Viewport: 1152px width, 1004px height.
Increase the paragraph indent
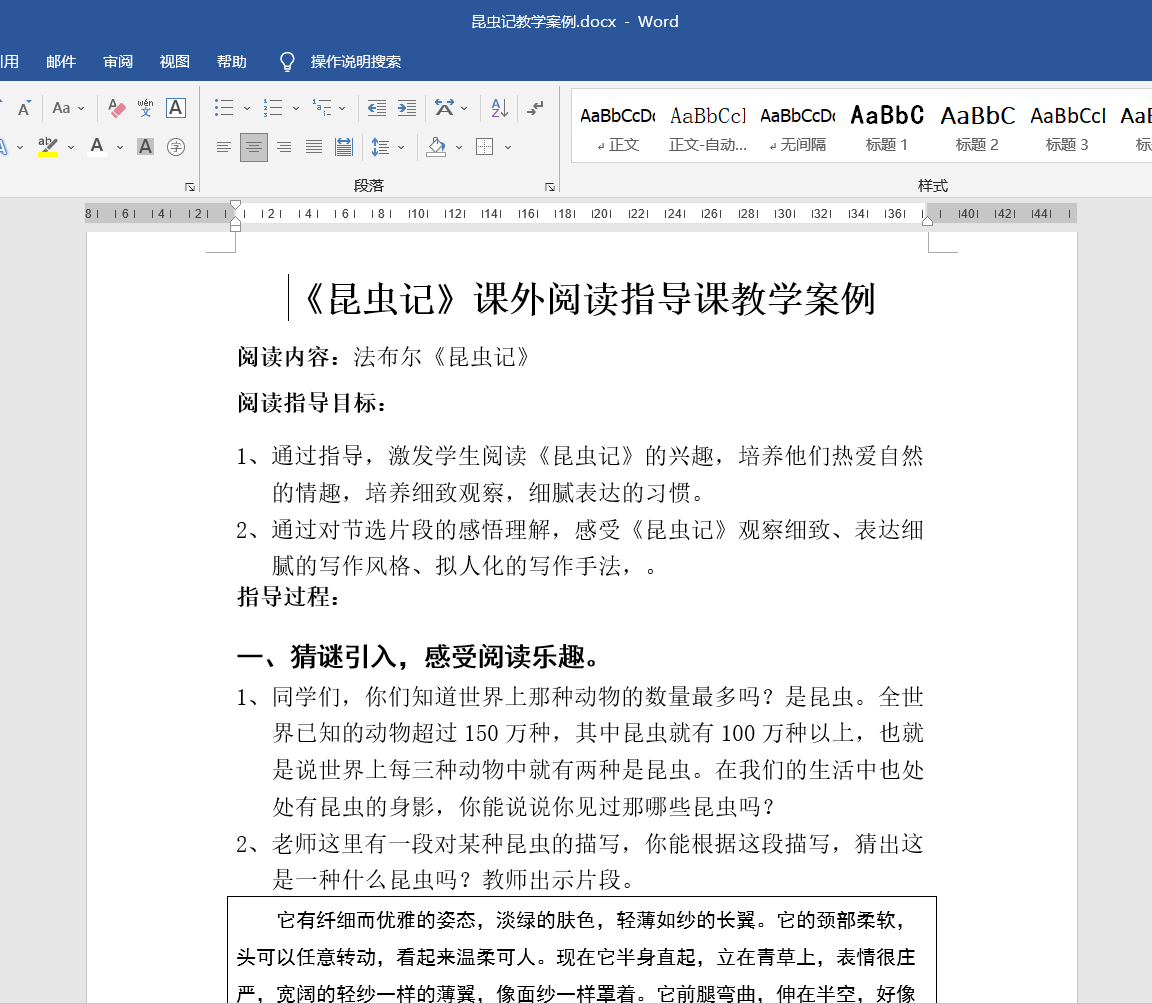pos(407,108)
